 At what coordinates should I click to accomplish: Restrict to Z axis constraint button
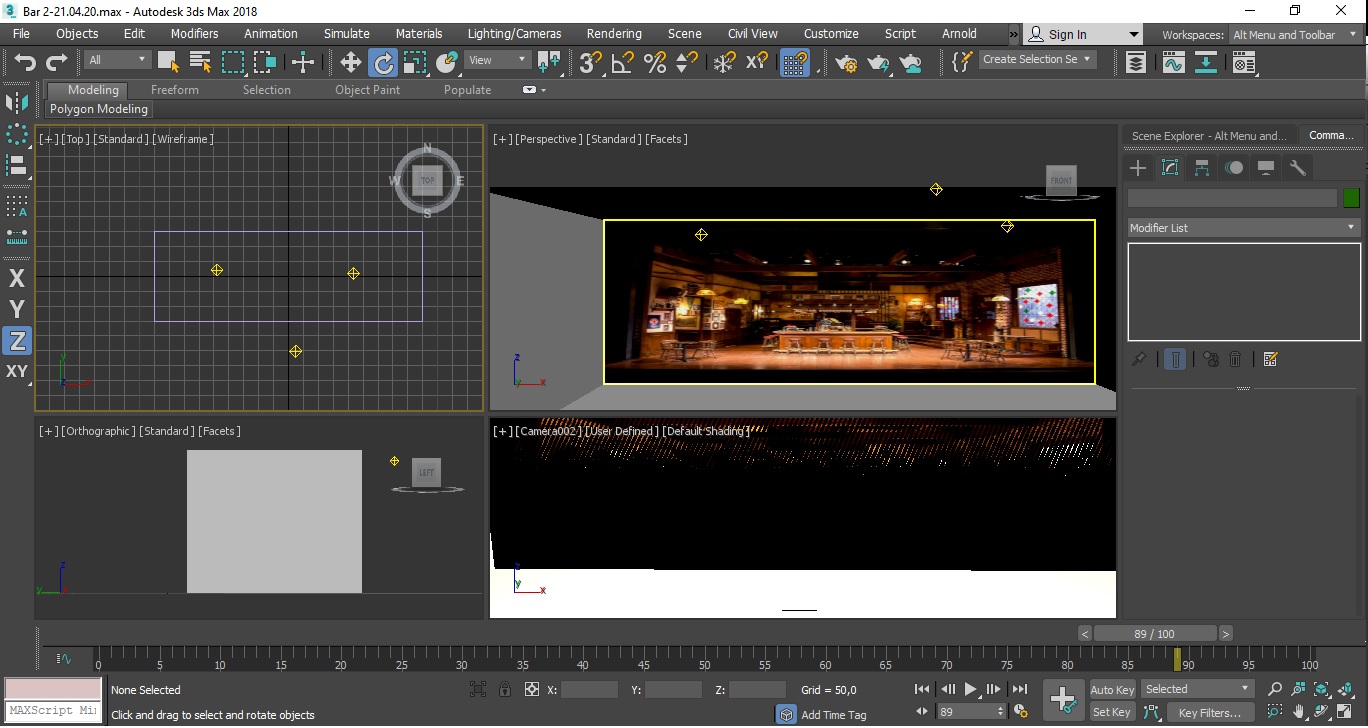[17, 341]
